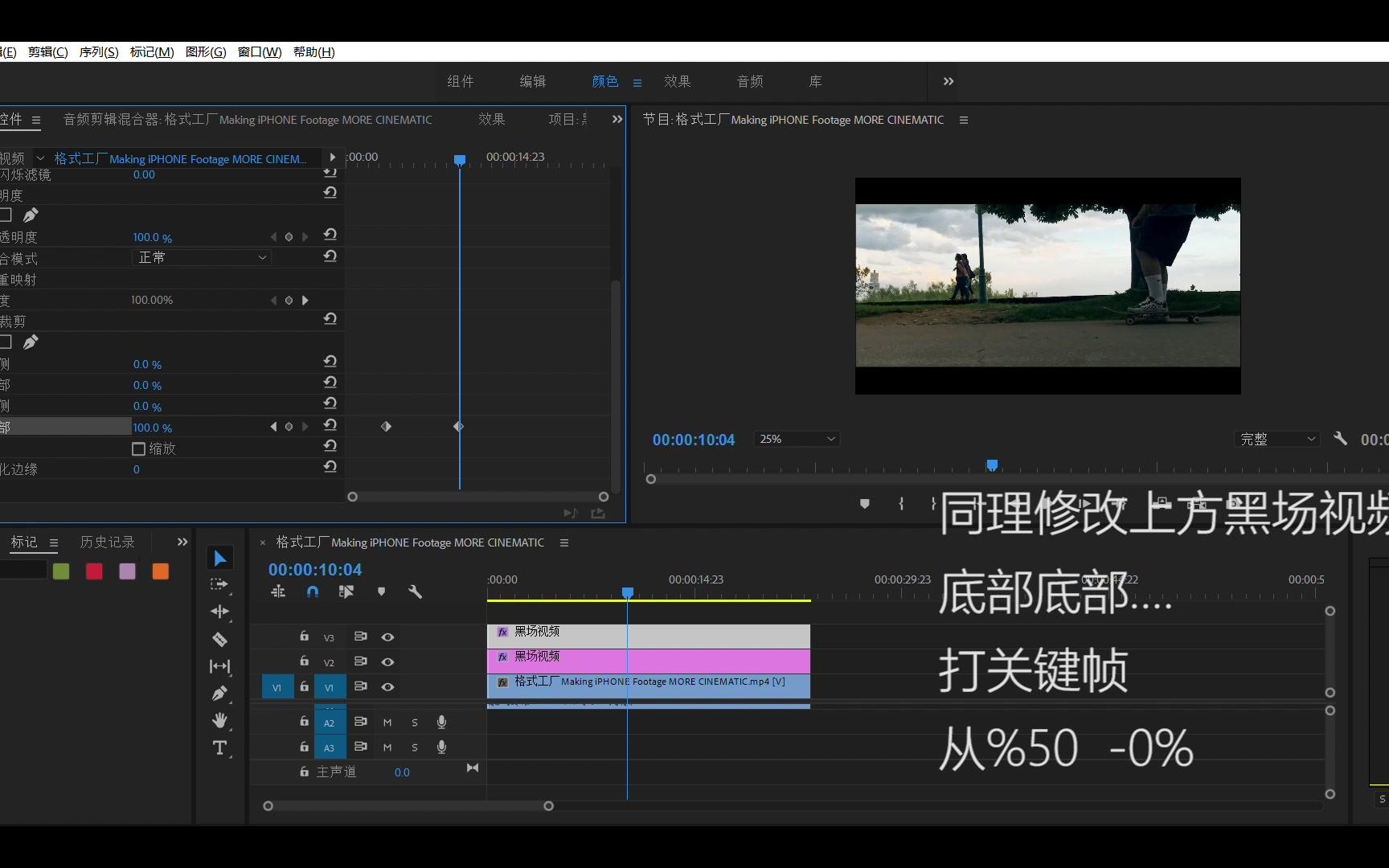
Task: Pick the Ripple Edit tool
Action: tap(219, 612)
